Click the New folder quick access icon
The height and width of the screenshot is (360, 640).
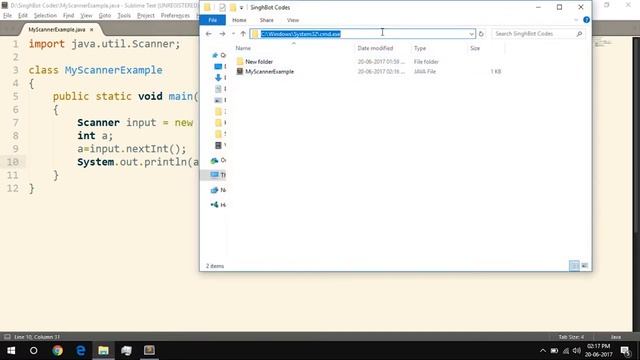(233, 7)
